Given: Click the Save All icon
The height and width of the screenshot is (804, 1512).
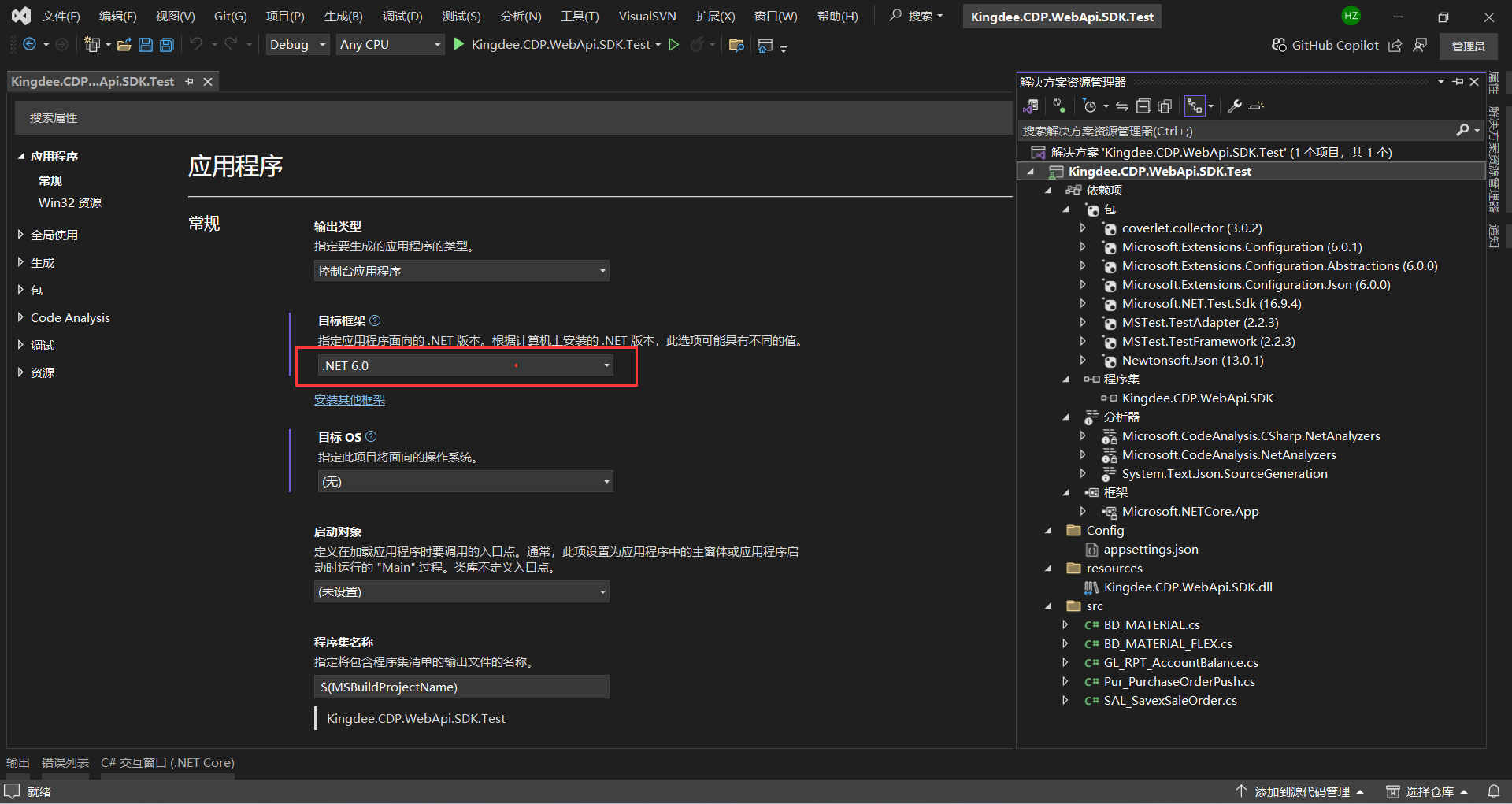Looking at the screenshot, I should 167,45.
